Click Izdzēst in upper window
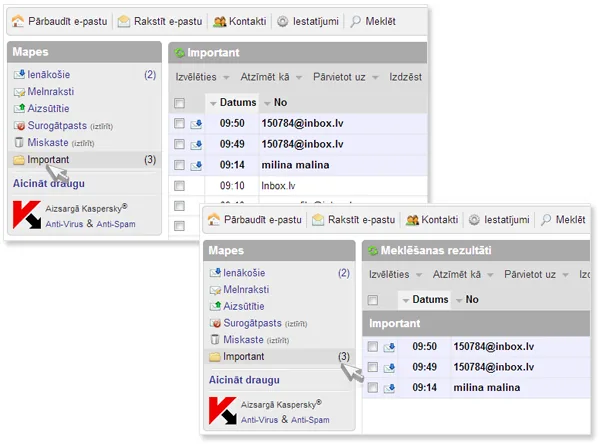The width and height of the screenshot is (600, 448). pyautogui.click(x=406, y=77)
